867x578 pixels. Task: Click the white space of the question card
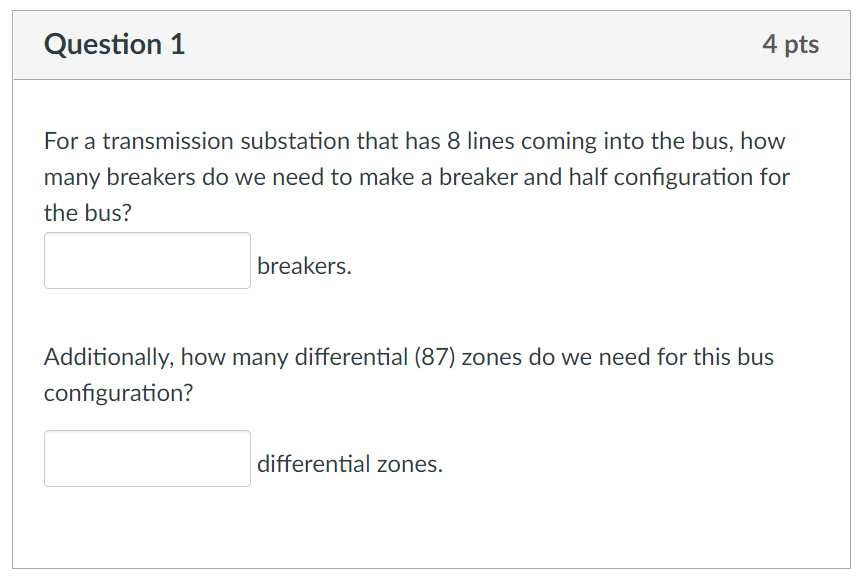[x=433, y=530]
